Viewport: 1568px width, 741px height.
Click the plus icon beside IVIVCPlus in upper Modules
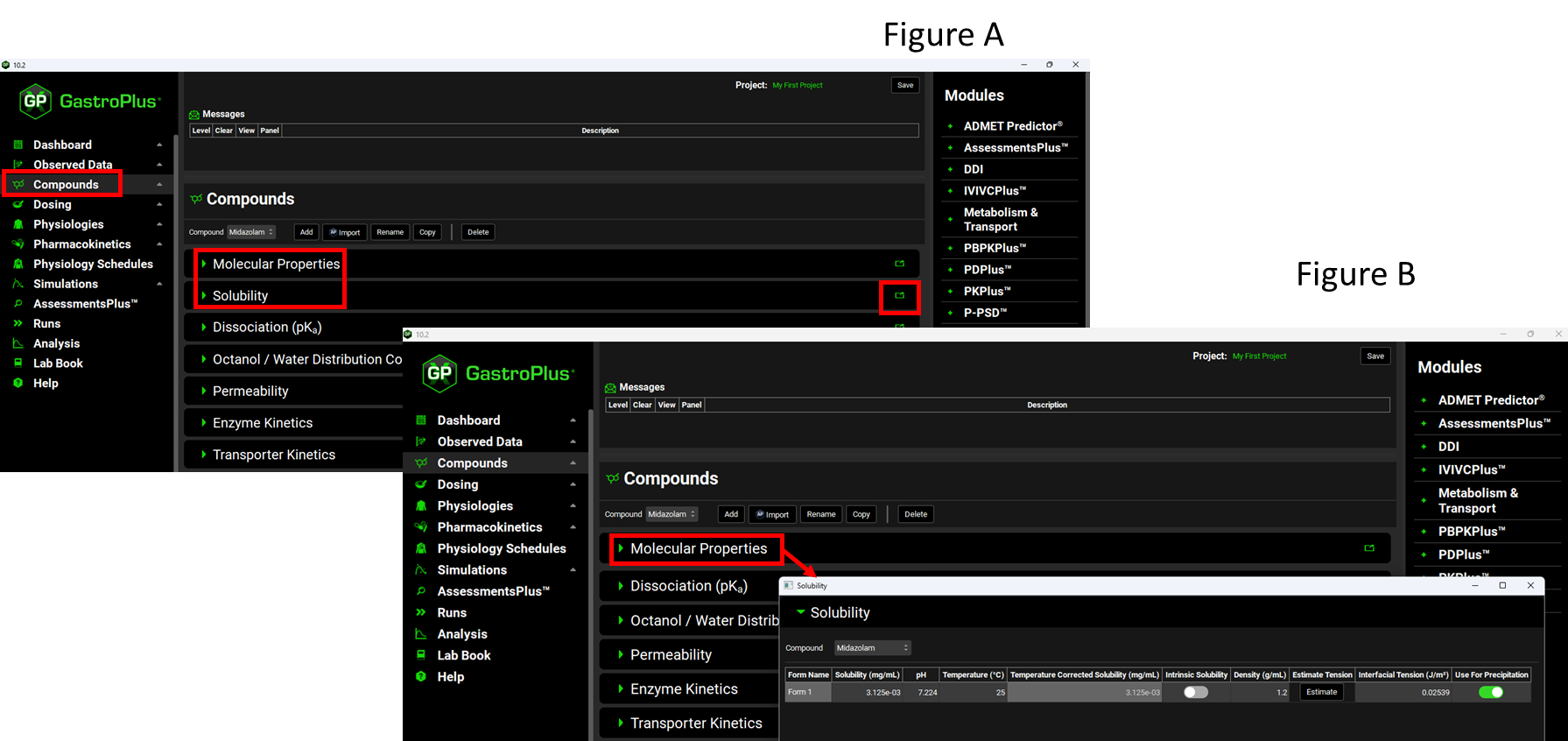click(950, 191)
